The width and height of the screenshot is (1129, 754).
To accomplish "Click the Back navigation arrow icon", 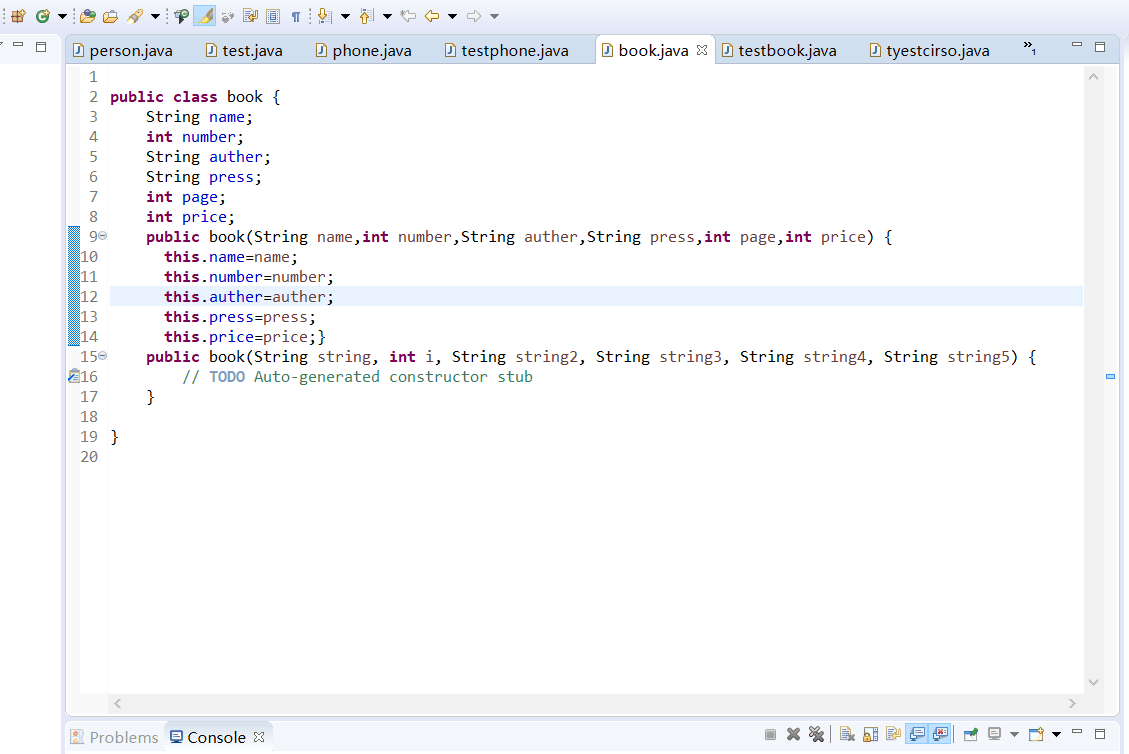I will (x=432, y=16).
